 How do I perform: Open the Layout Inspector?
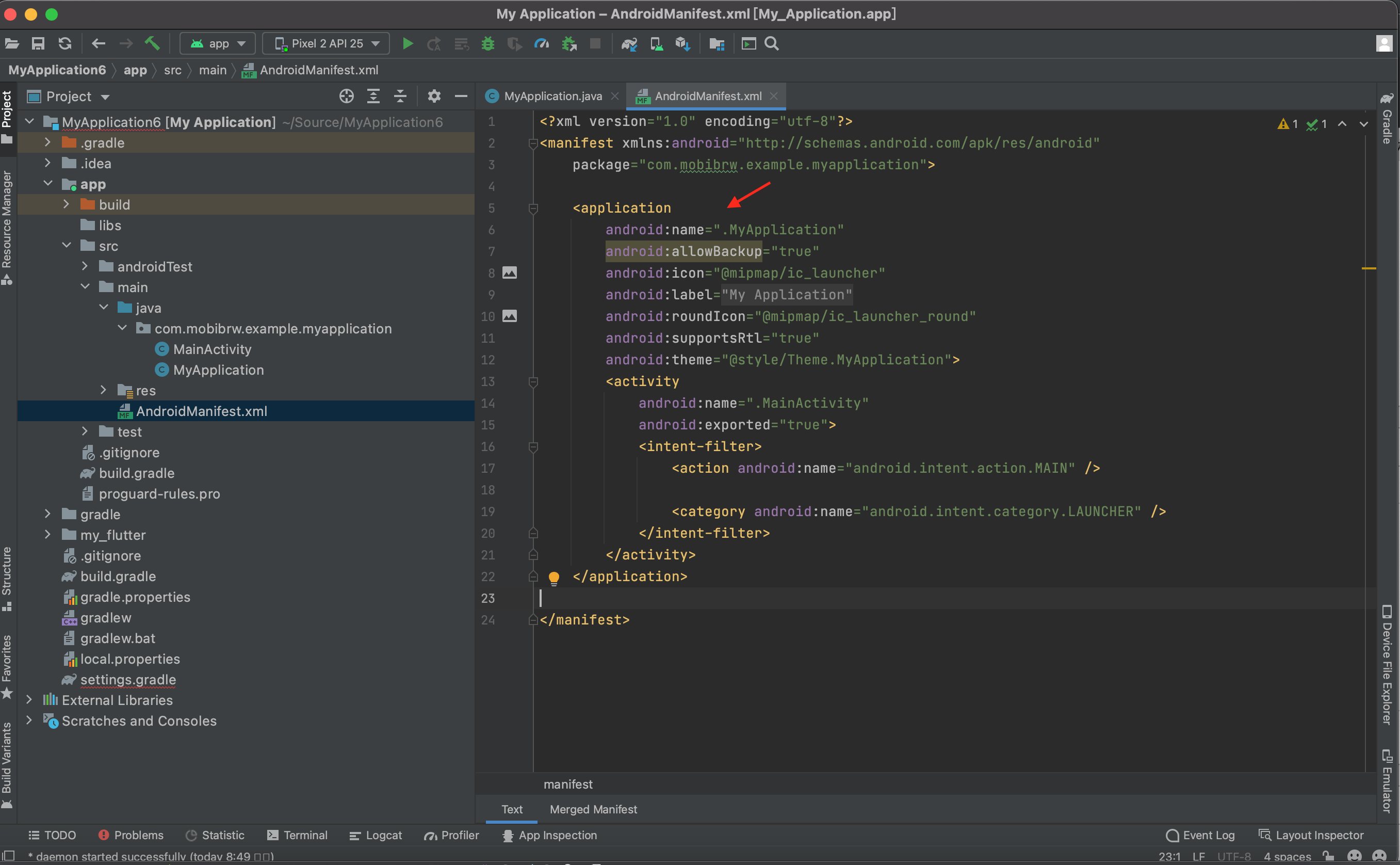(1311, 835)
